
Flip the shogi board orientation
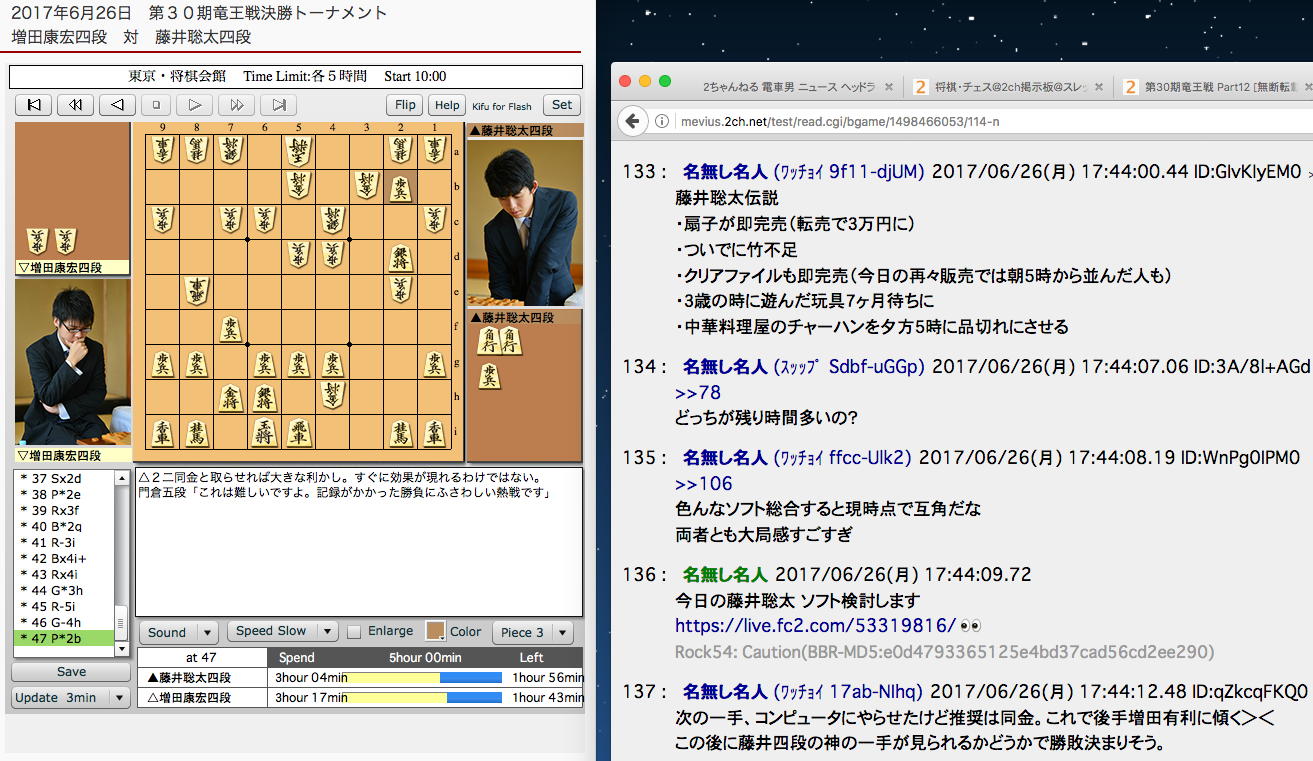point(405,105)
